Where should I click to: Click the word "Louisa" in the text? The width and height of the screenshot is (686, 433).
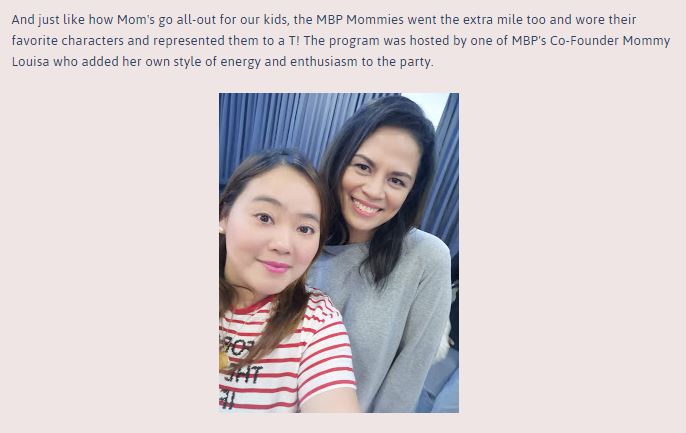pos(31,62)
